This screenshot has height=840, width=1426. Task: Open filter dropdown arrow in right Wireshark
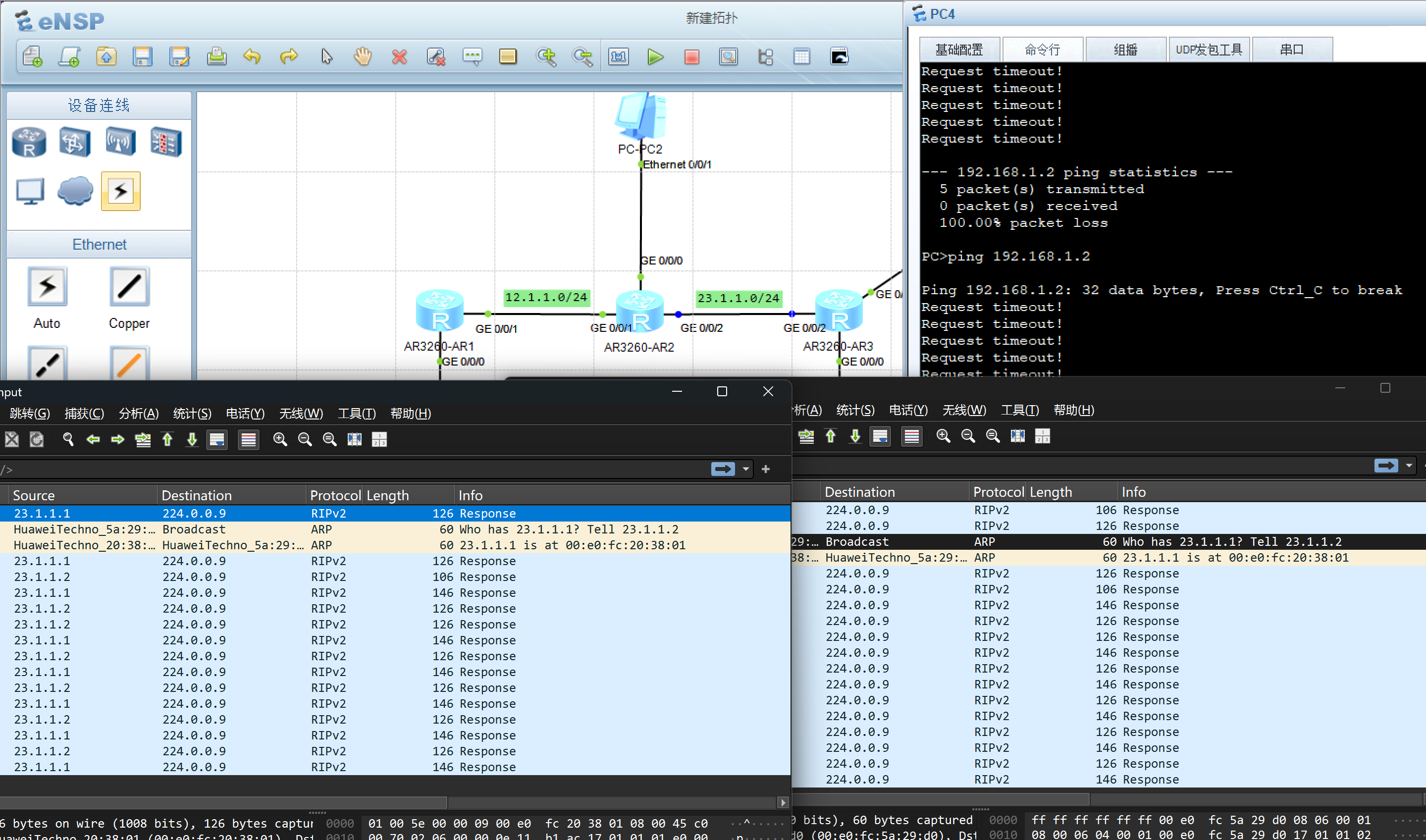[x=1409, y=466]
